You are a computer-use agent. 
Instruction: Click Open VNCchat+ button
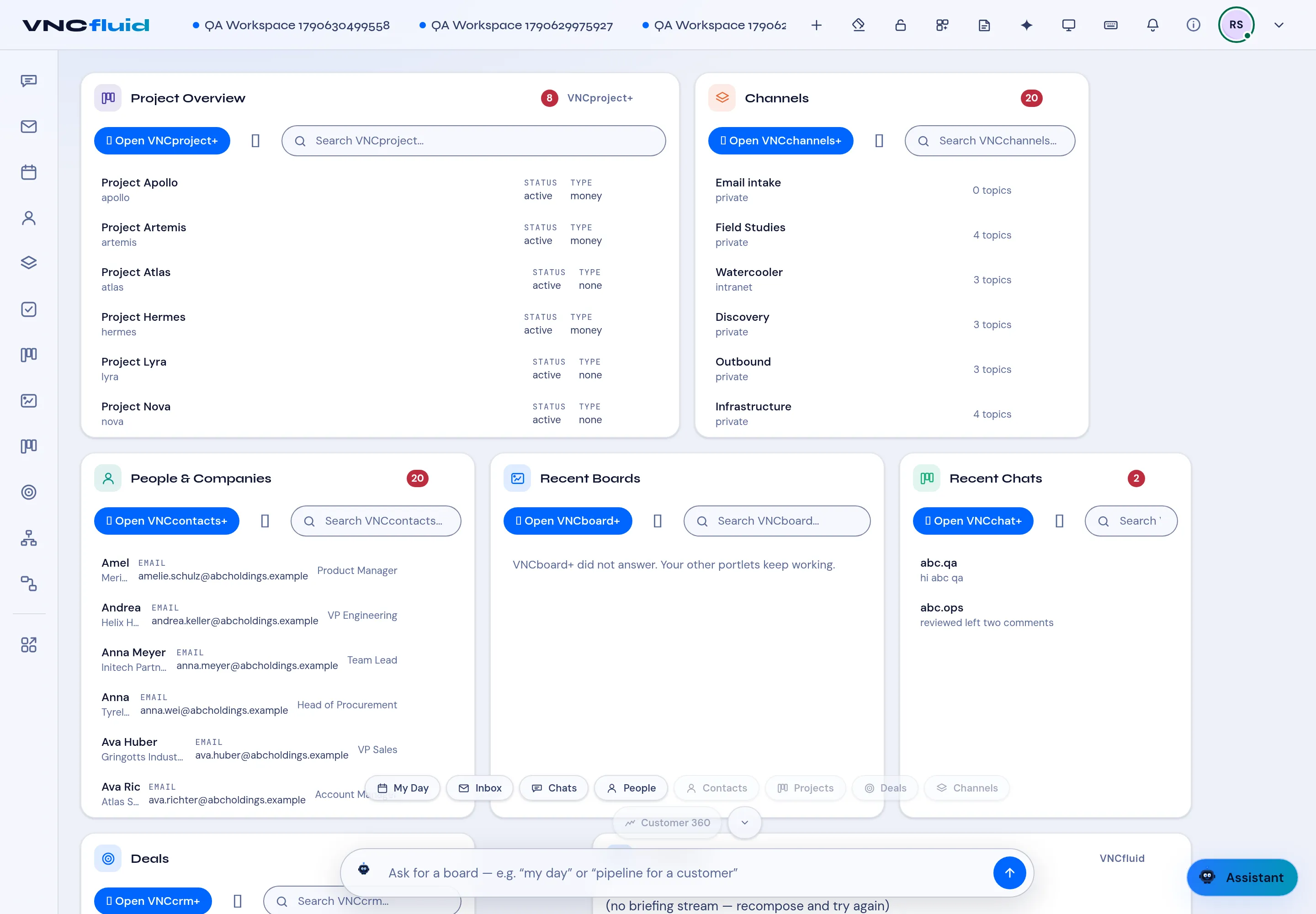pyautogui.click(x=973, y=521)
